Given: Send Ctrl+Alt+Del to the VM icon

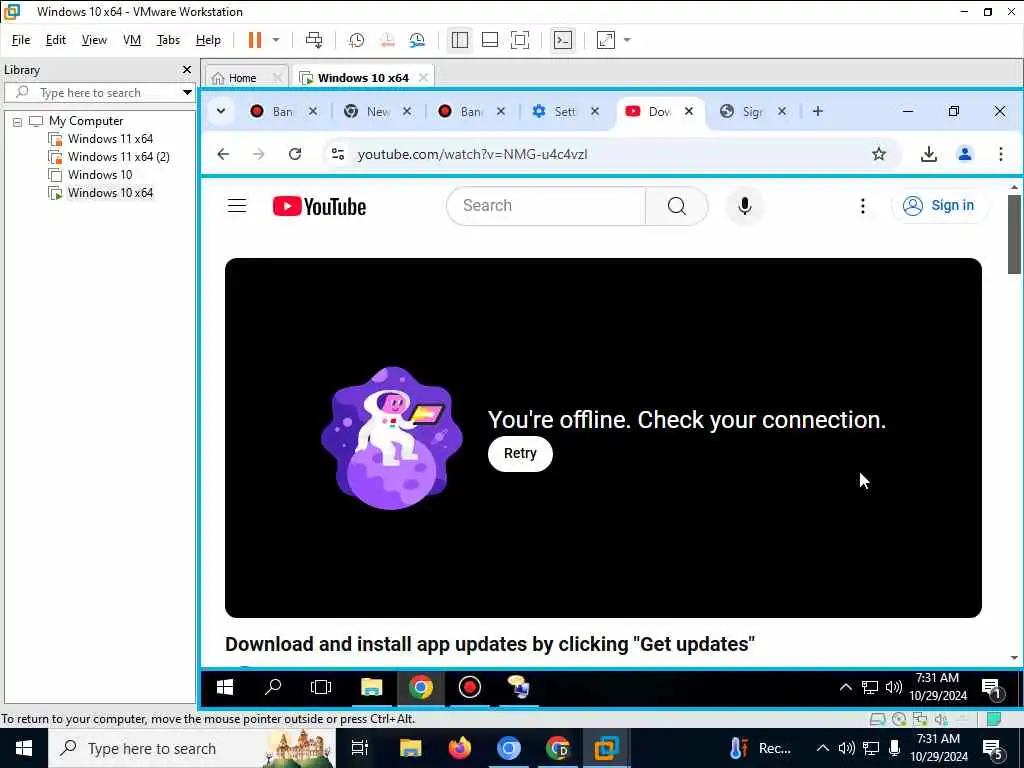Looking at the screenshot, I should click(314, 40).
